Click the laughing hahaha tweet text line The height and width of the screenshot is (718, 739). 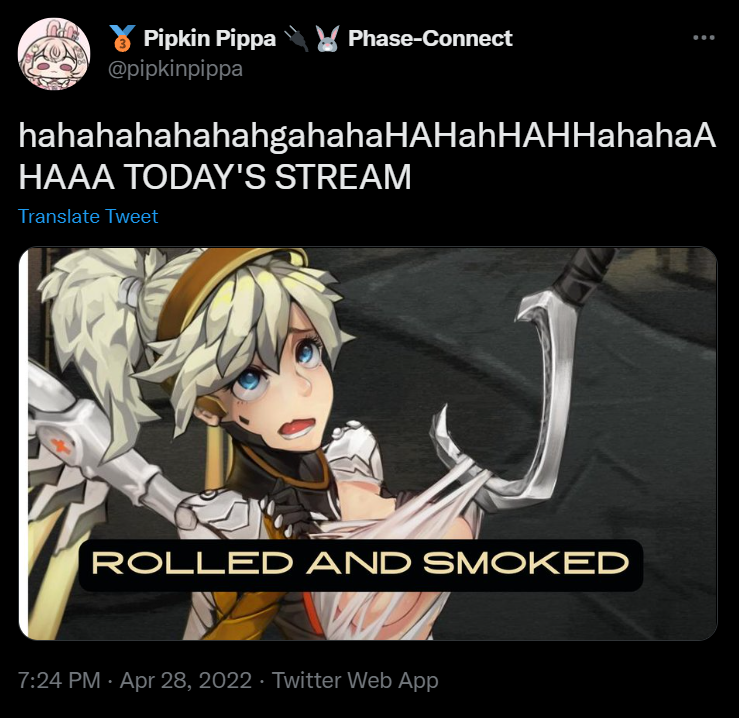click(x=367, y=136)
